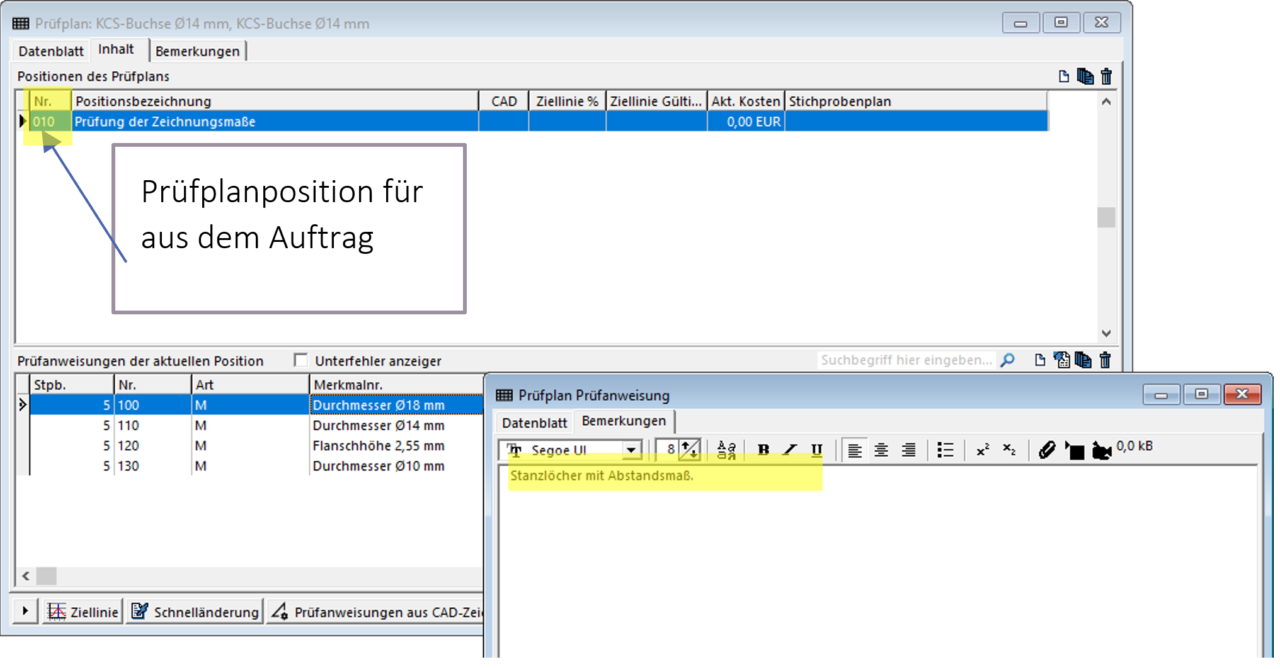1280x669 pixels.
Task: Insert a bulleted list
Action: pos(945,451)
